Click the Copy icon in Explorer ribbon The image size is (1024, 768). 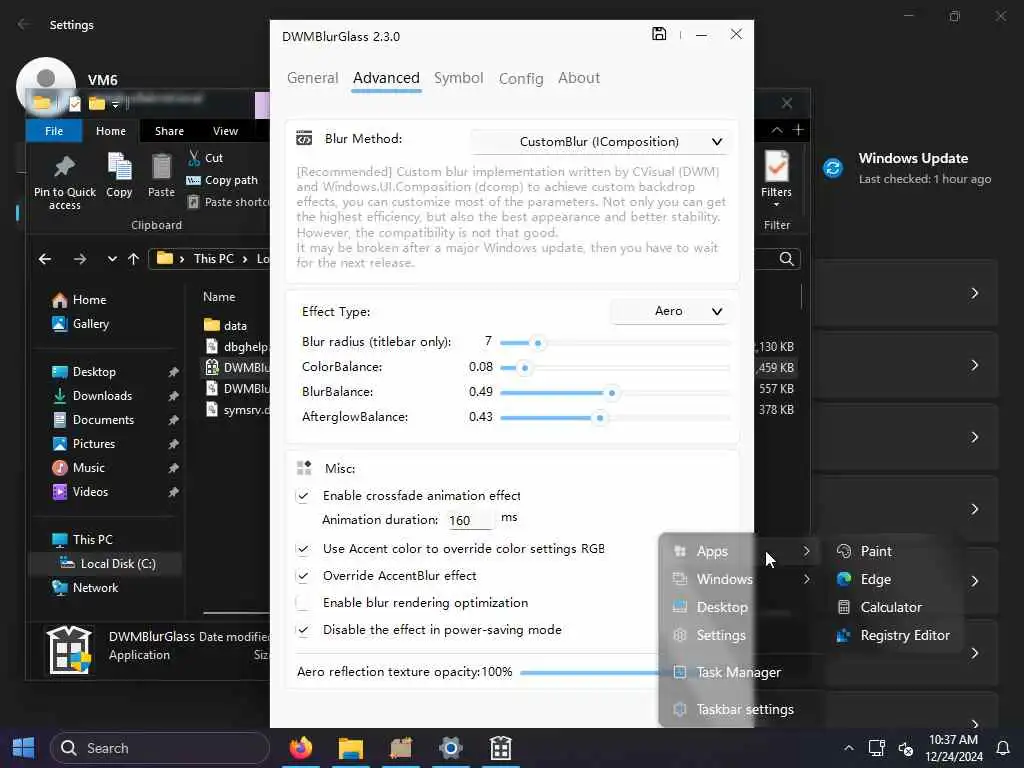[x=120, y=174]
